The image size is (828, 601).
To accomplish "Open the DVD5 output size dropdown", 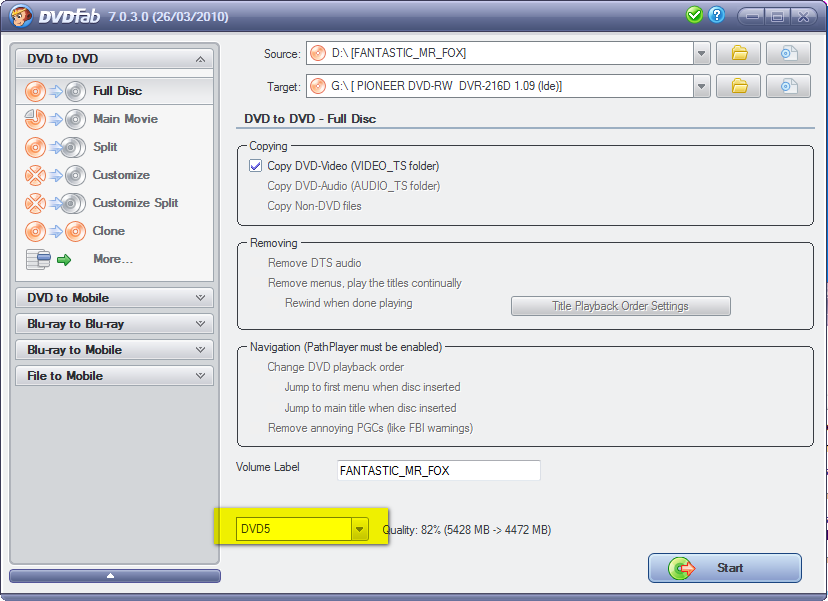I will click(360, 529).
